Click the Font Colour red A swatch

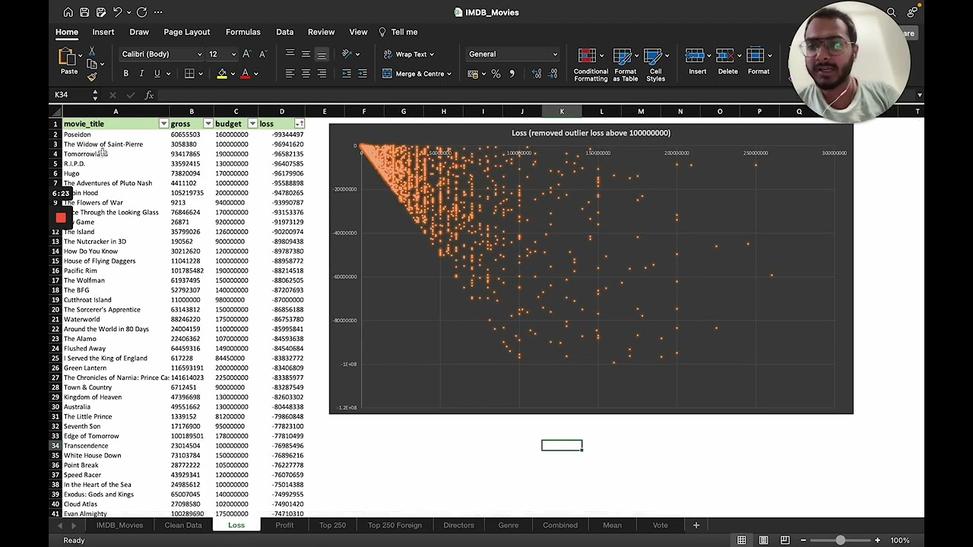pyautogui.click(x=245, y=73)
